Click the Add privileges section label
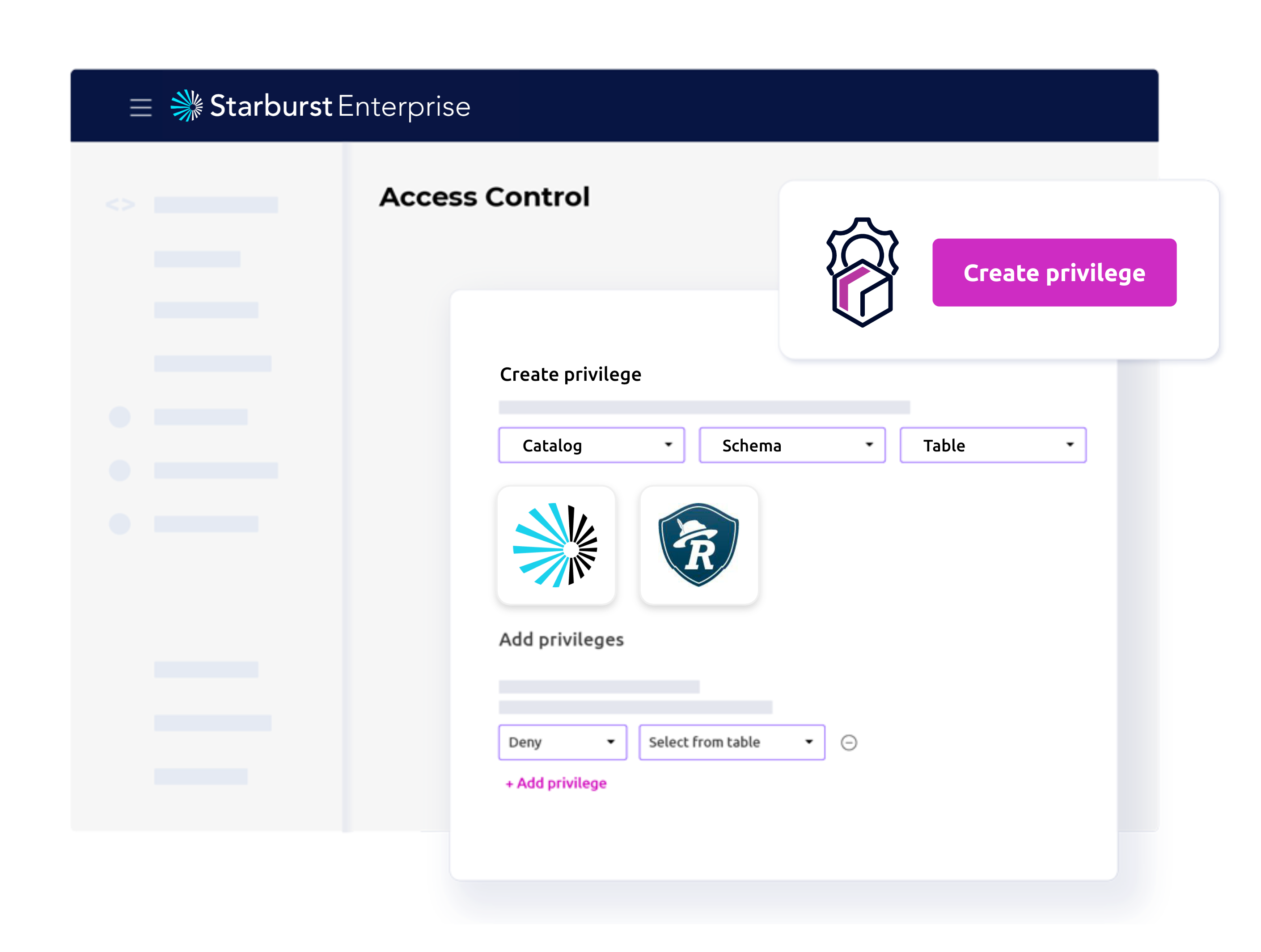Image resolution: width=1261 pixels, height=952 pixels. 562,640
